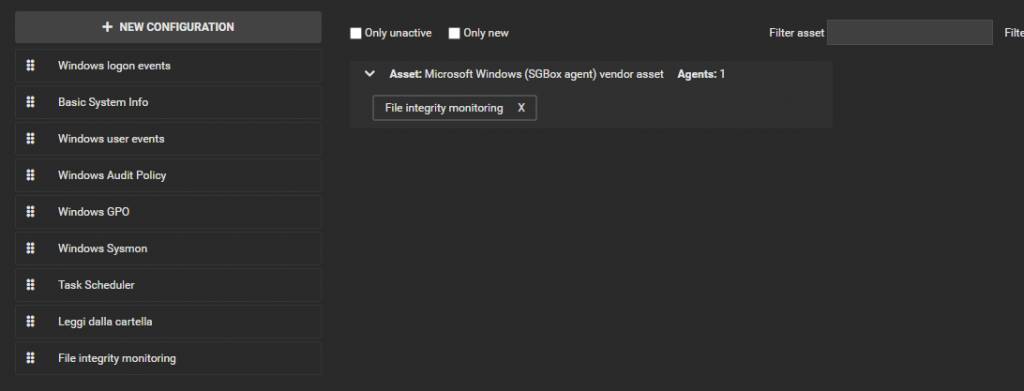Open the Task Scheduler configuration

(168, 285)
